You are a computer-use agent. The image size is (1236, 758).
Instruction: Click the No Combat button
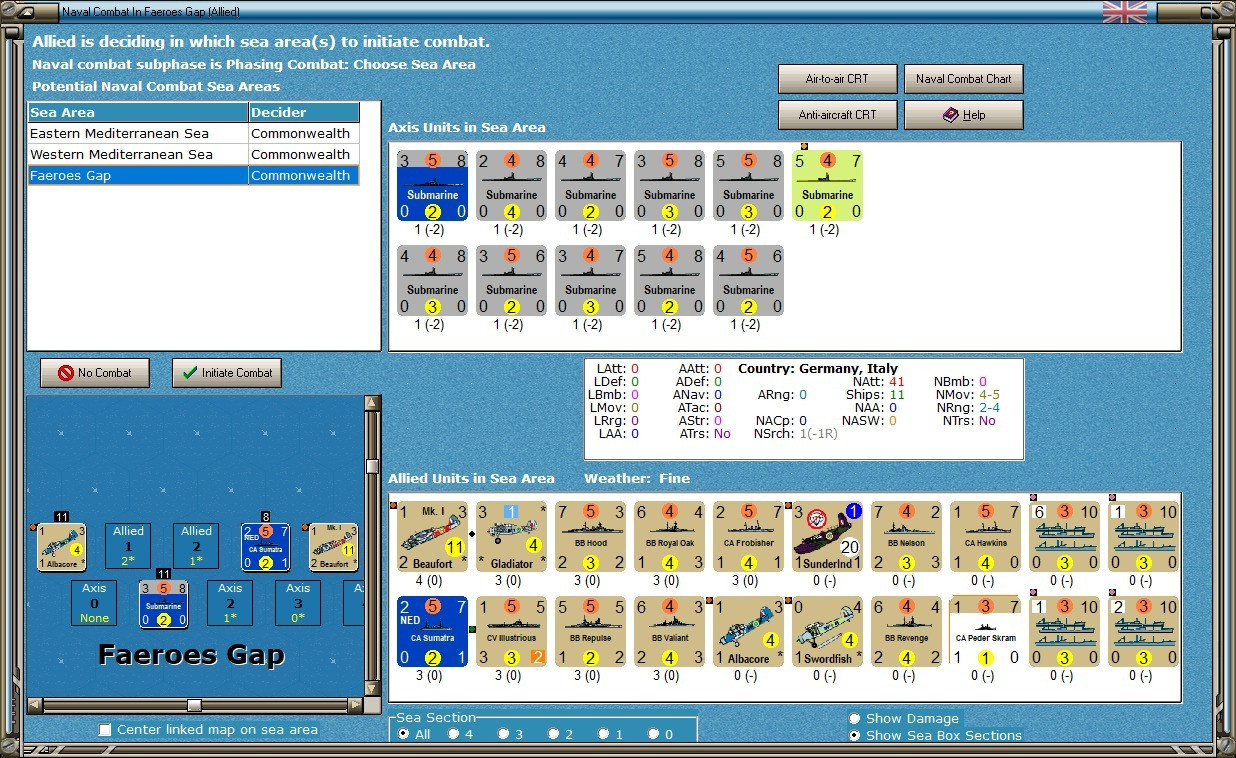[x=95, y=373]
